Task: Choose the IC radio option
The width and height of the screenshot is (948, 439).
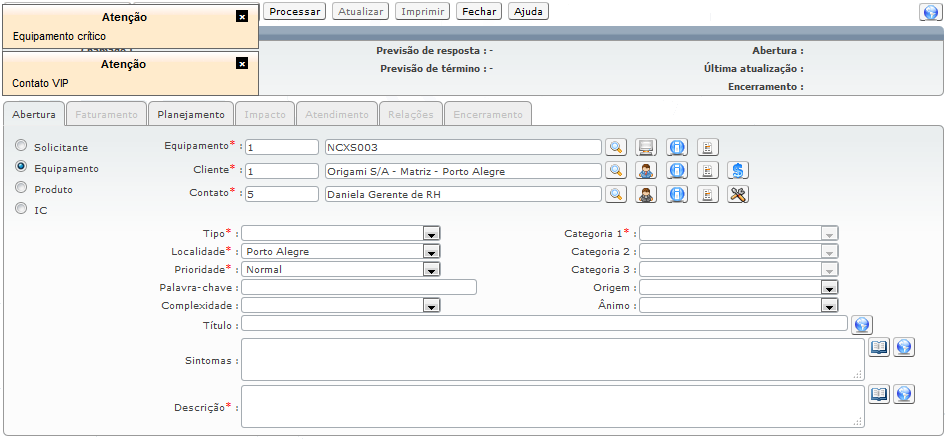Action: tap(20, 210)
